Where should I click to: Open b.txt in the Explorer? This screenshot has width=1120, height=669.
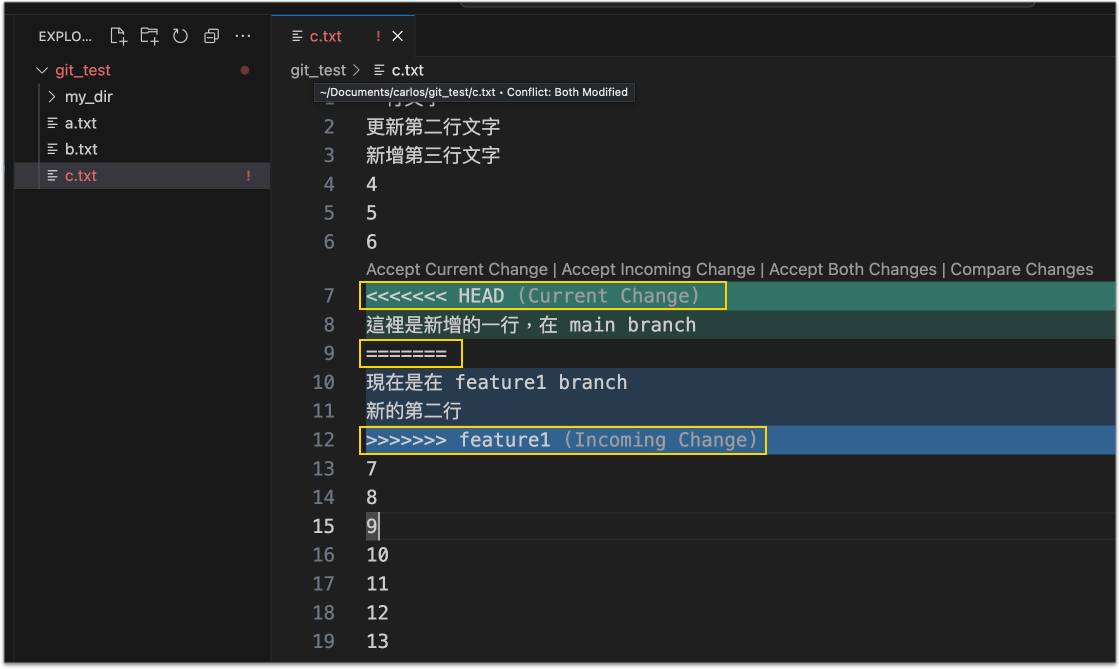(x=142, y=149)
